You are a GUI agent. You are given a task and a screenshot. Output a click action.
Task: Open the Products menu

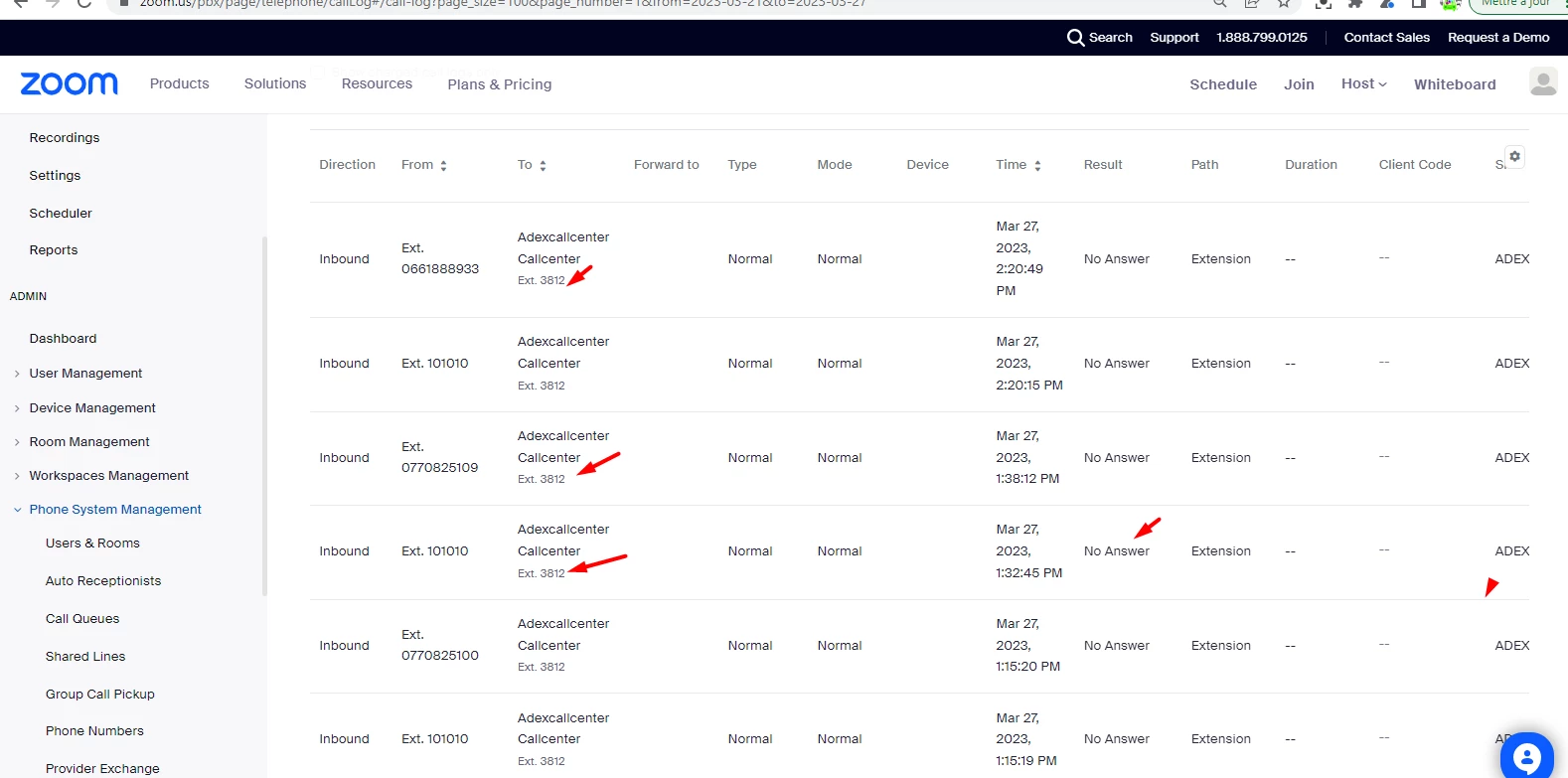coord(180,84)
